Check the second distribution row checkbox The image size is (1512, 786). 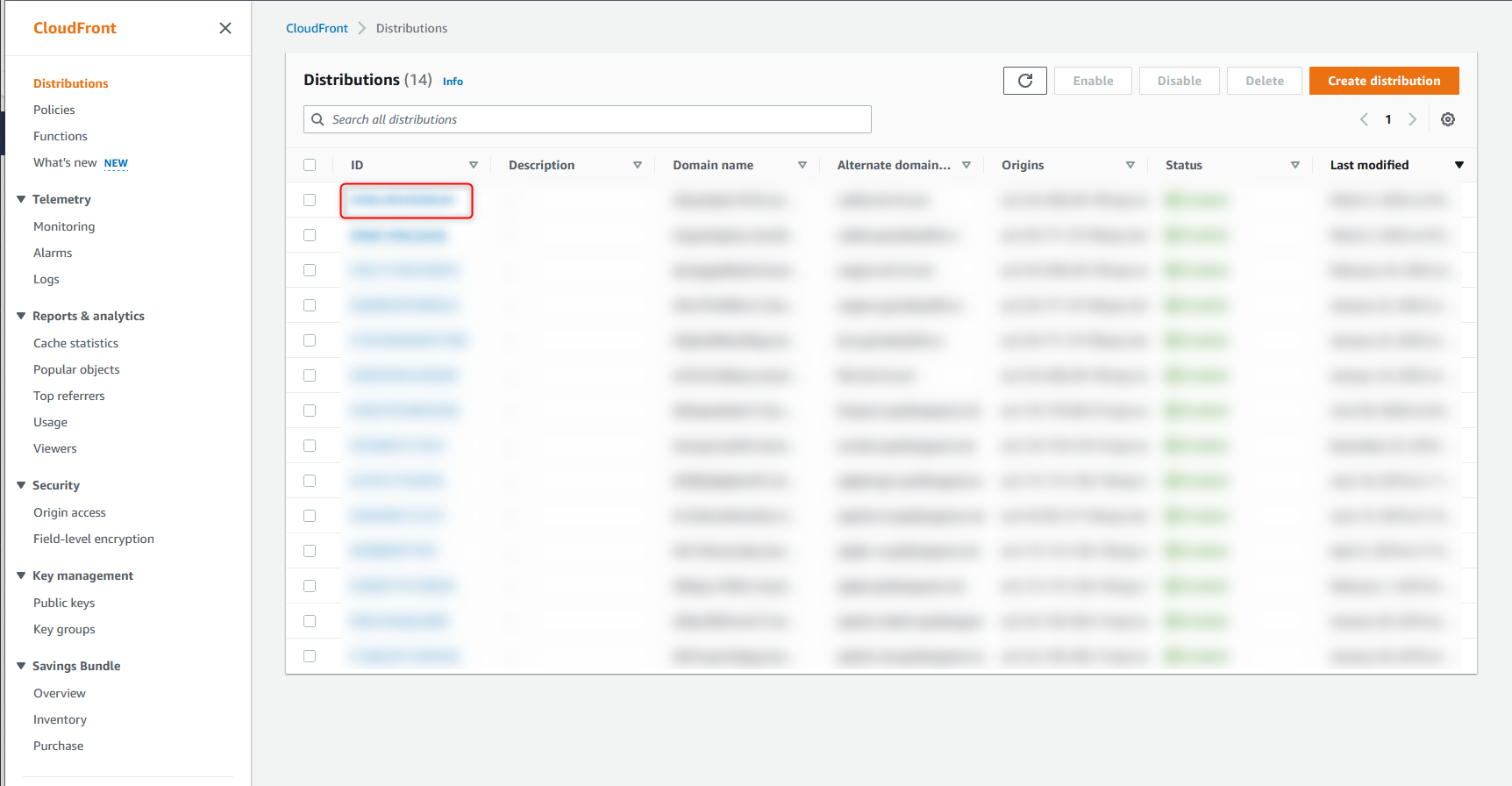[310, 235]
